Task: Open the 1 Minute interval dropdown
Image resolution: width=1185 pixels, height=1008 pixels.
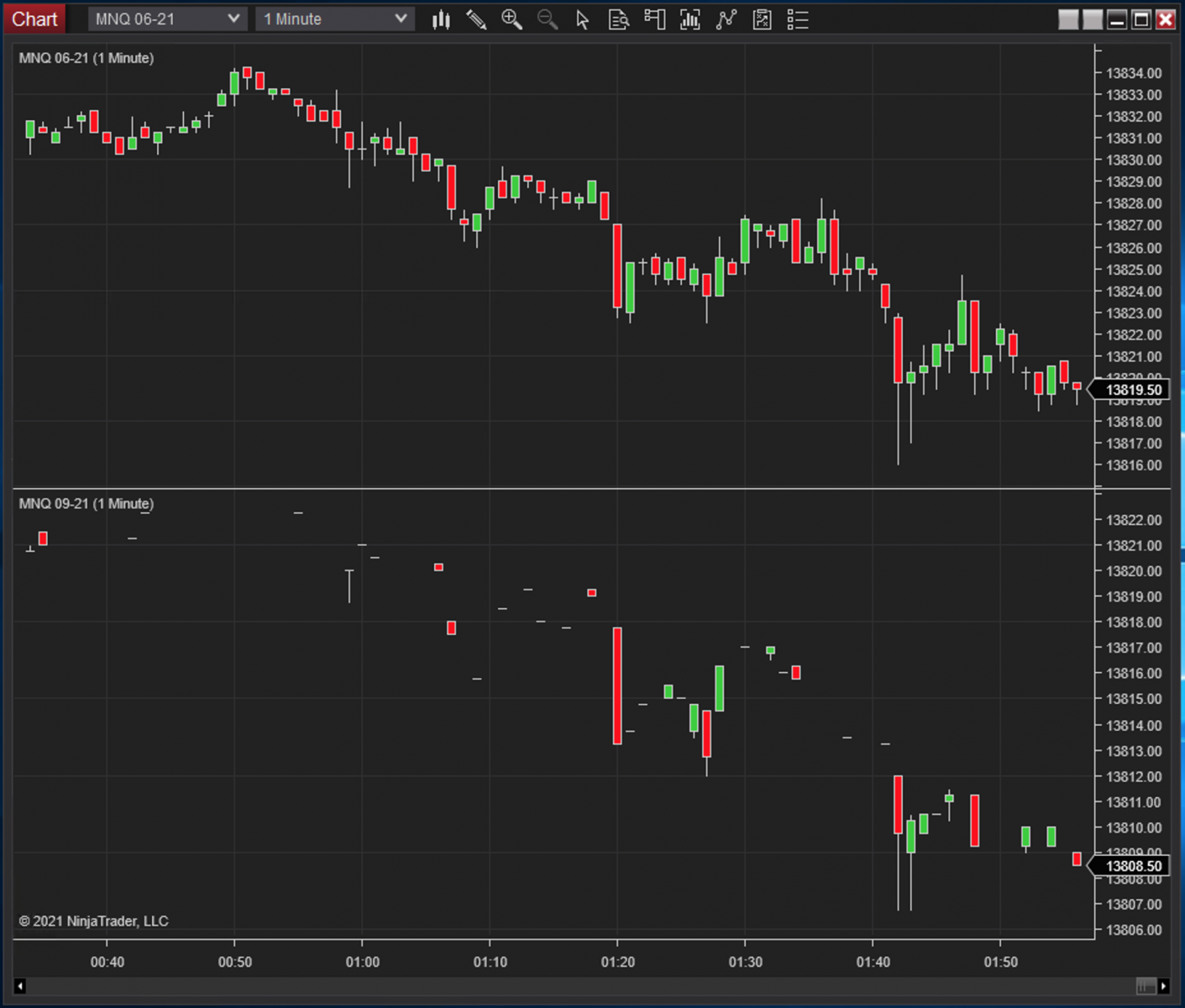Action: (x=335, y=19)
